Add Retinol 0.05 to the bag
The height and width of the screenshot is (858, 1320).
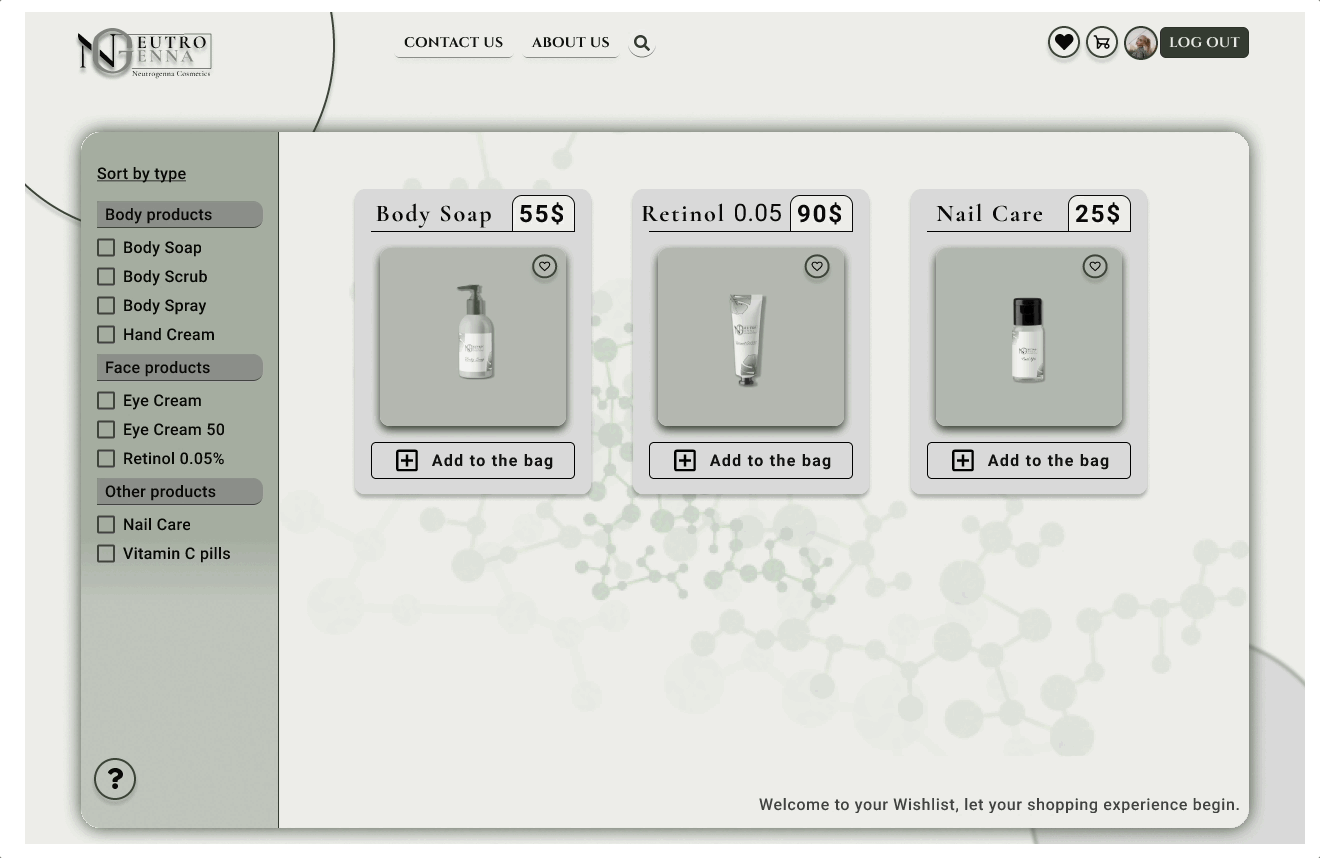point(751,460)
